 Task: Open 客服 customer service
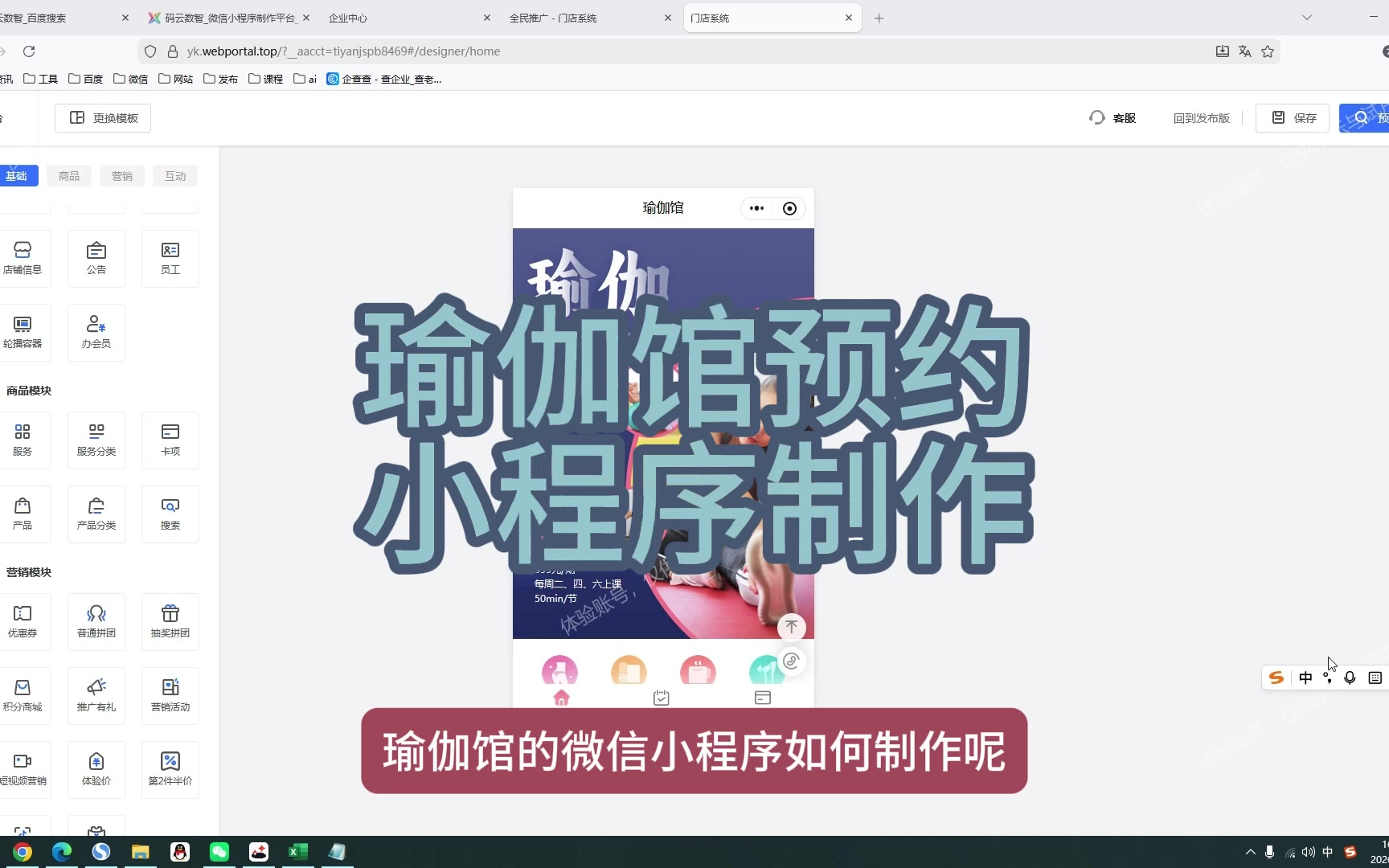click(x=1112, y=118)
